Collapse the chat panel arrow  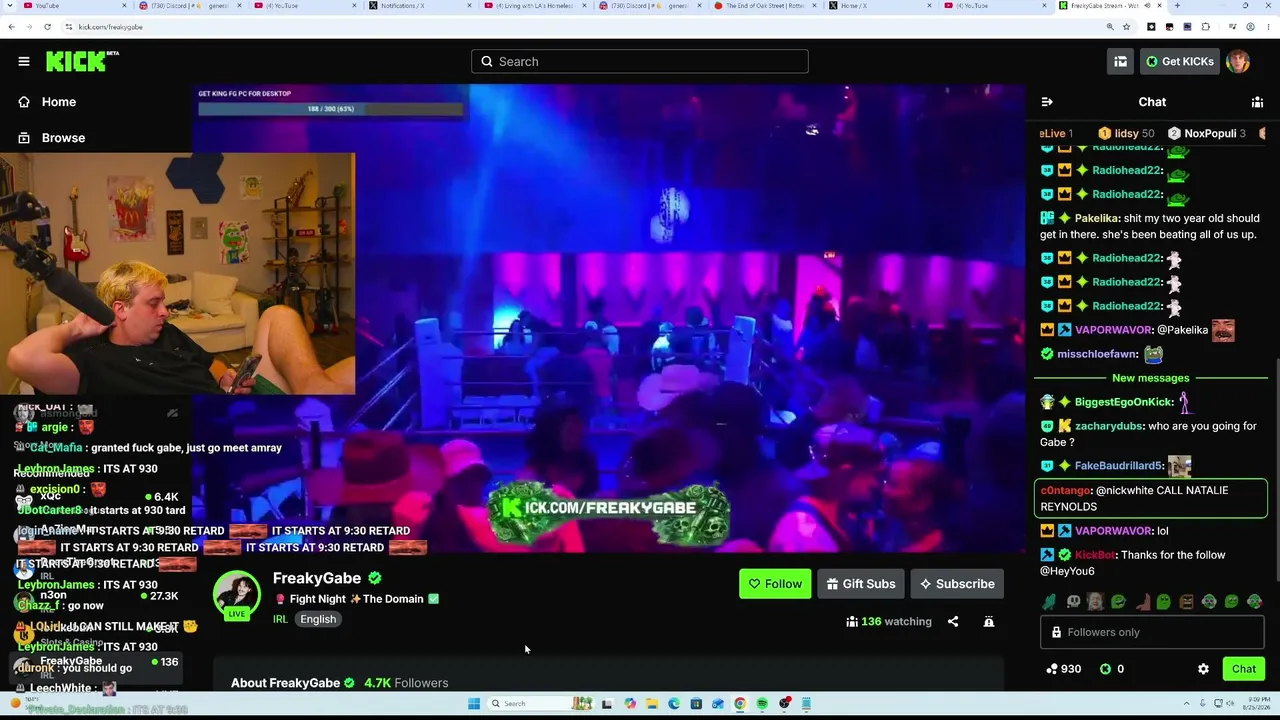(x=1047, y=102)
